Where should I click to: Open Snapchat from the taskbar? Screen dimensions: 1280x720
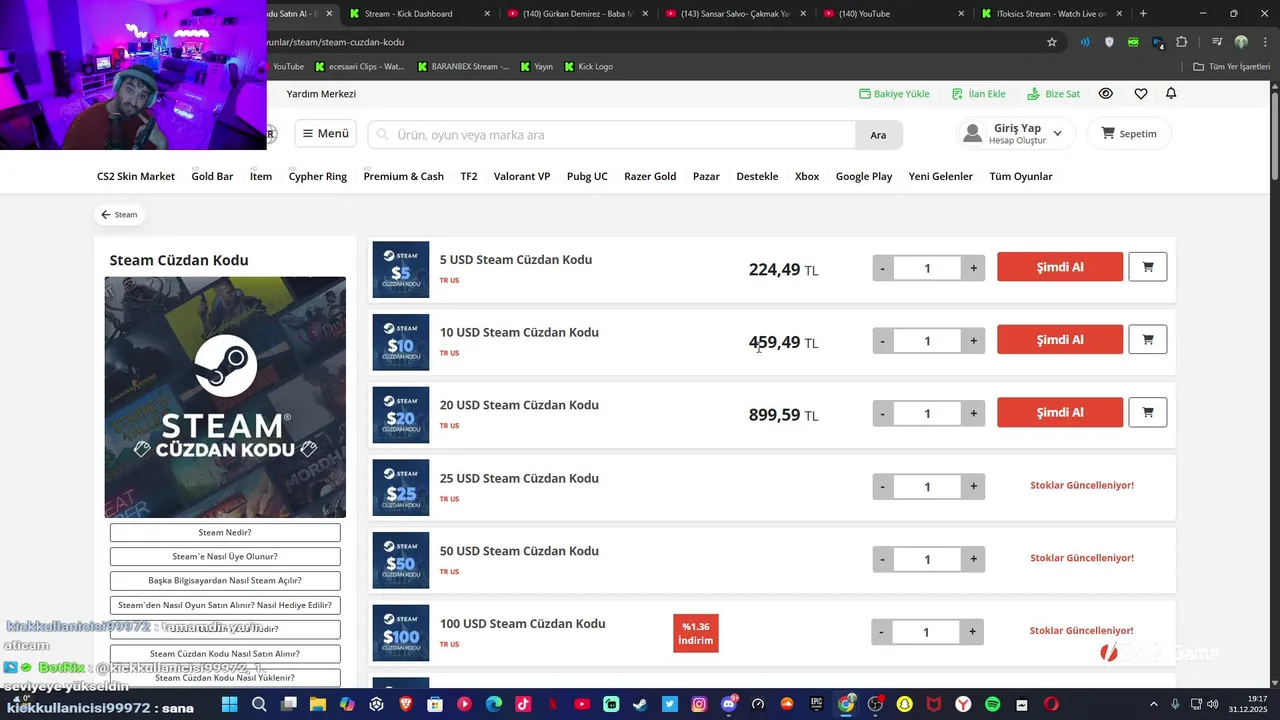[904, 704]
